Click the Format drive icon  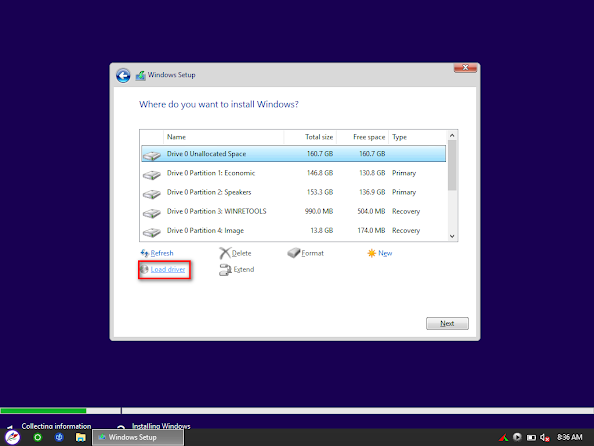click(x=294, y=253)
